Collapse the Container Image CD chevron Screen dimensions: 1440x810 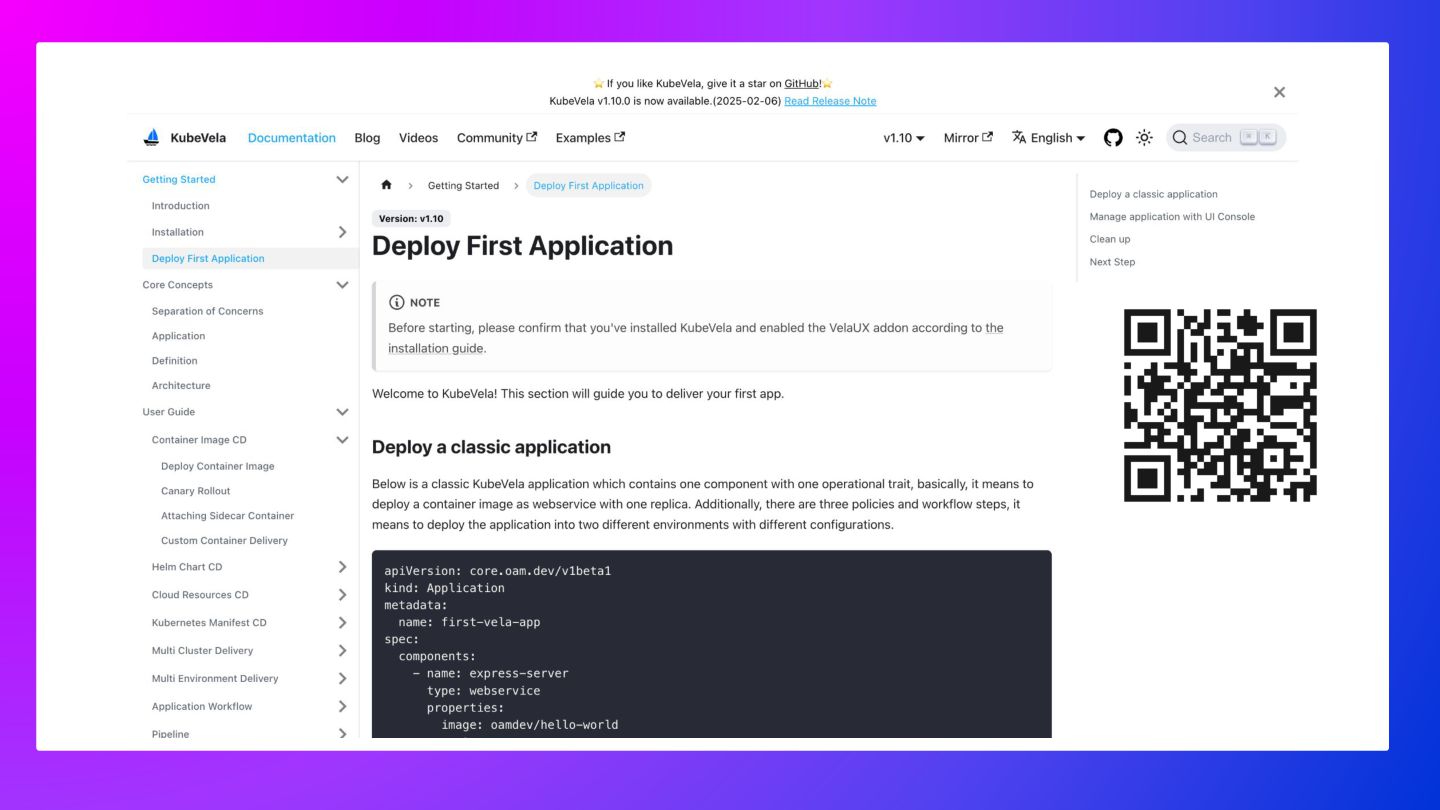(342, 440)
